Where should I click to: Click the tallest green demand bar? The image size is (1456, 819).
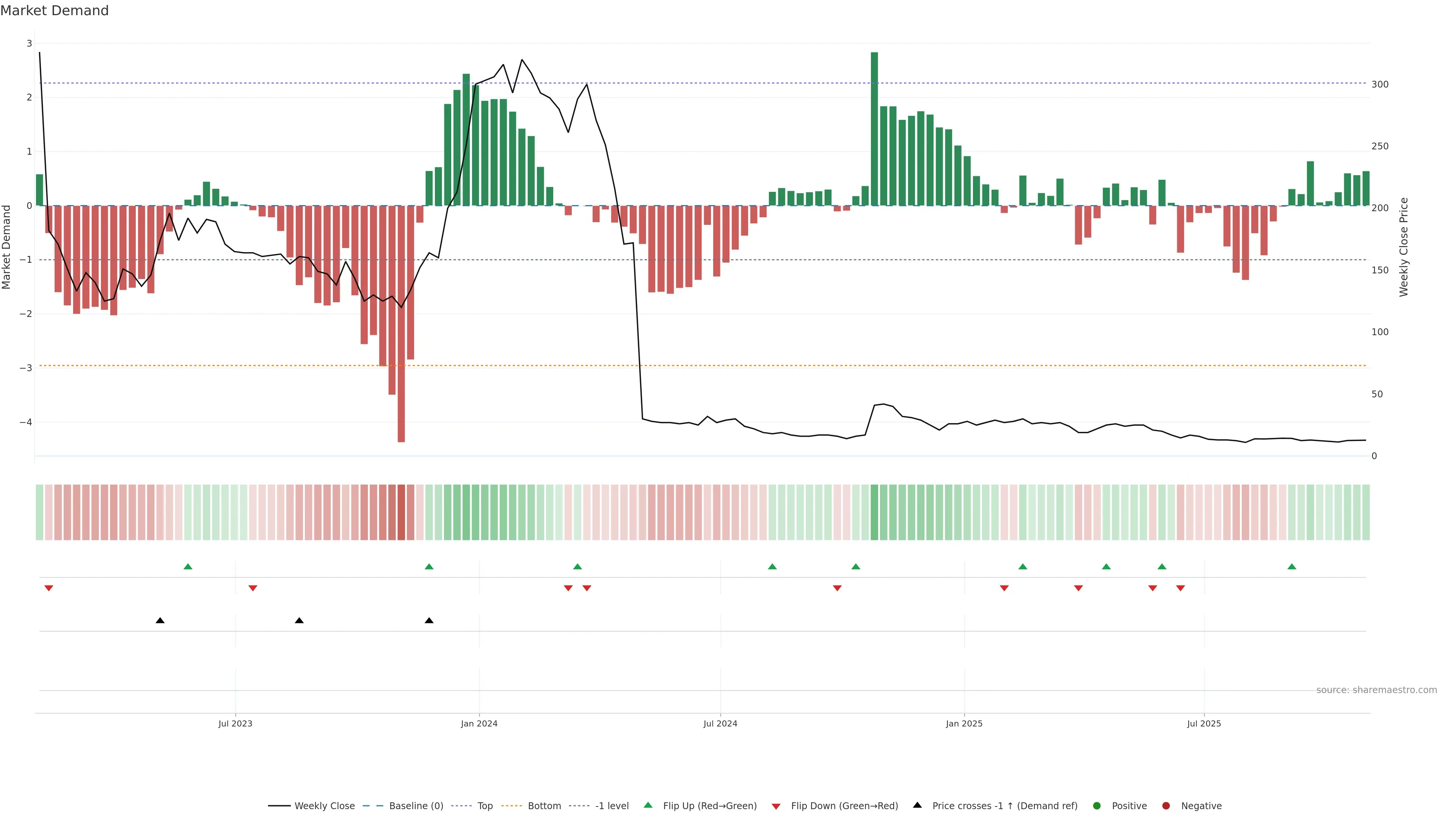(874, 129)
